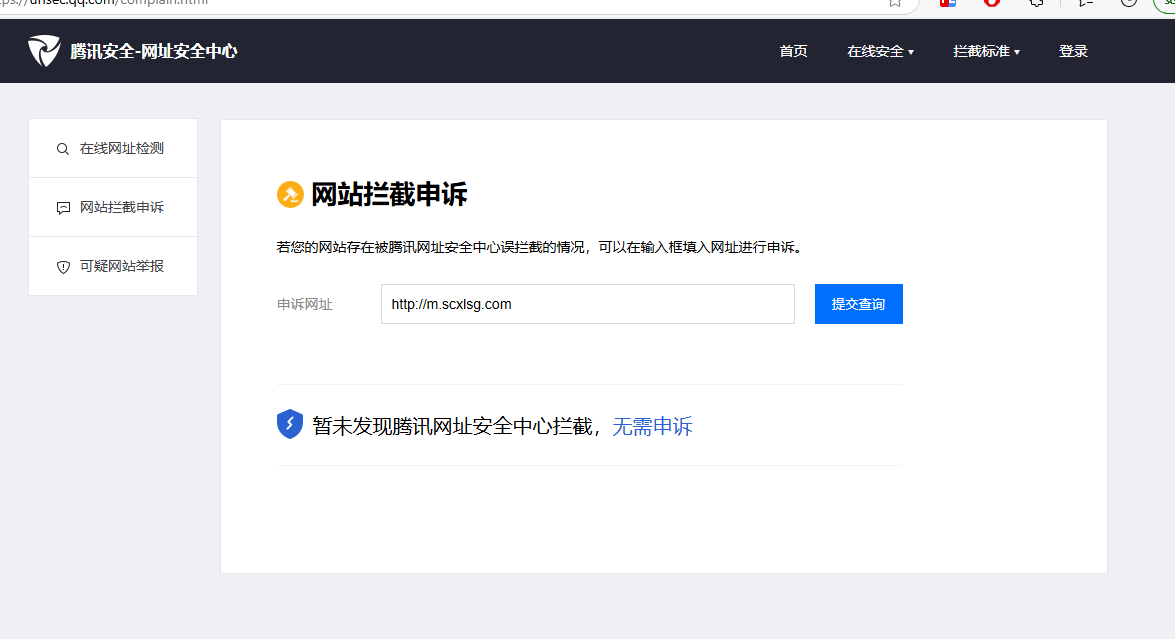Open 腾讯安全-网址安全中心 site title
This screenshot has width=1175, height=639.
154,51
